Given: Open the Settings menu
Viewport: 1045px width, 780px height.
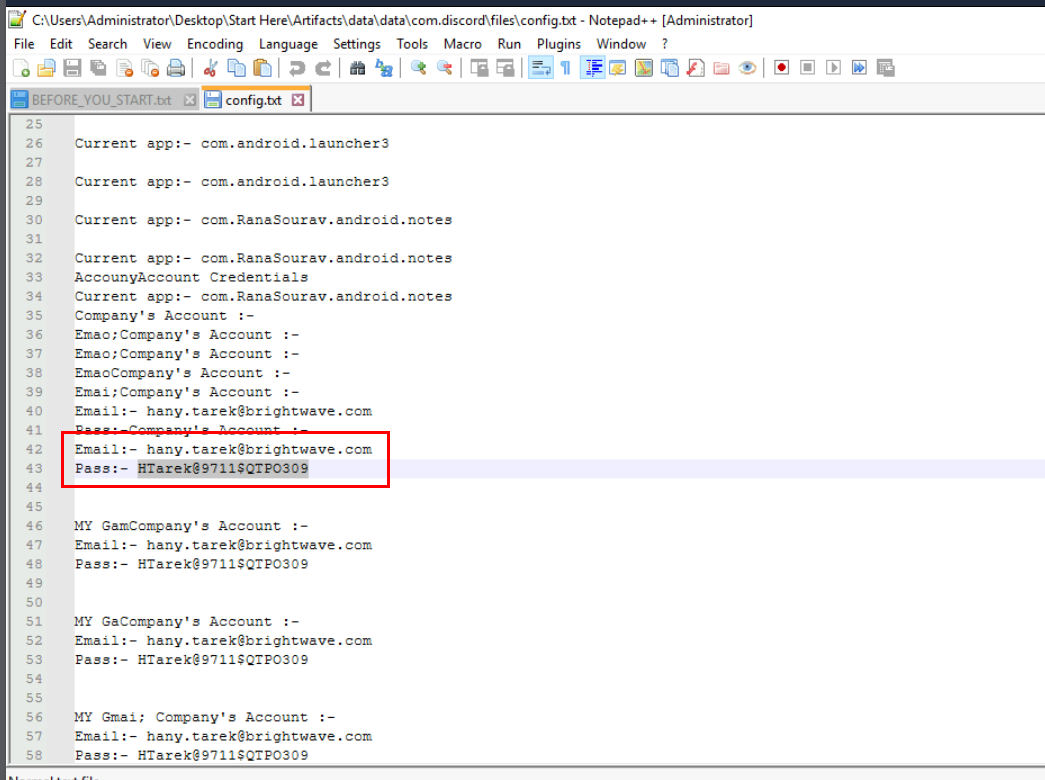Looking at the screenshot, I should tap(357, 44).
